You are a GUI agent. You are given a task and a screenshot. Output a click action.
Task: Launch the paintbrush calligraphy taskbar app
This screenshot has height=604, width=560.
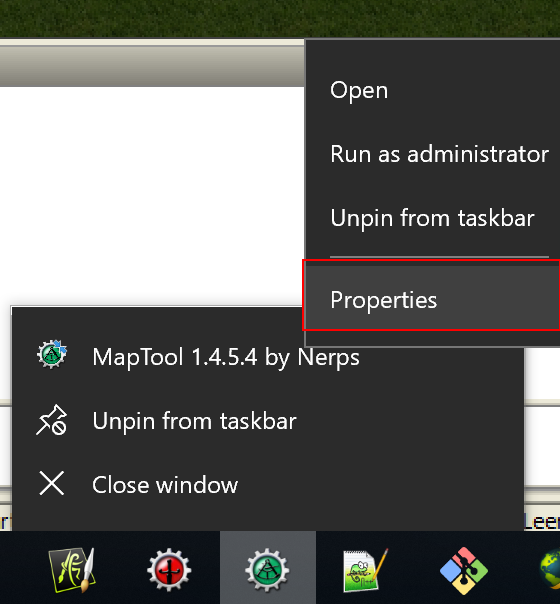coord(72,569)
